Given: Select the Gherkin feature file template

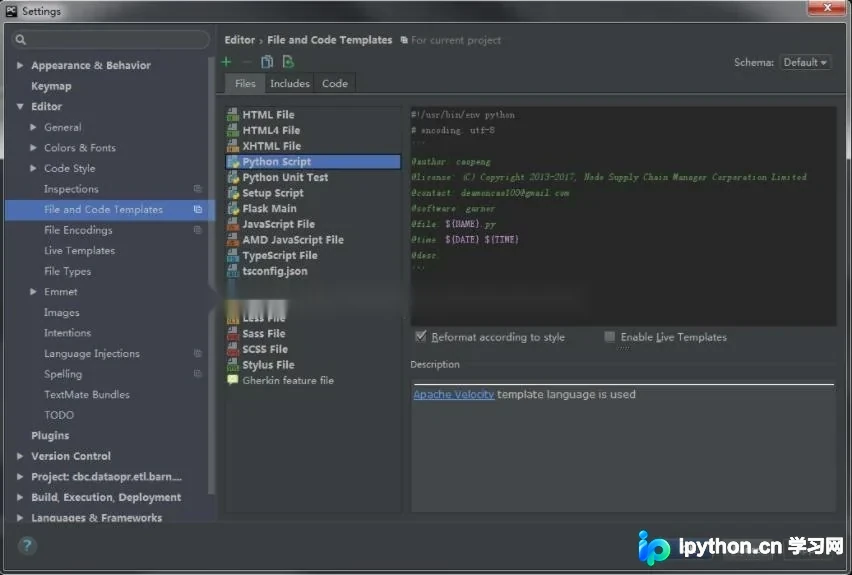Looking at the screenshot, I should [313, 380].
